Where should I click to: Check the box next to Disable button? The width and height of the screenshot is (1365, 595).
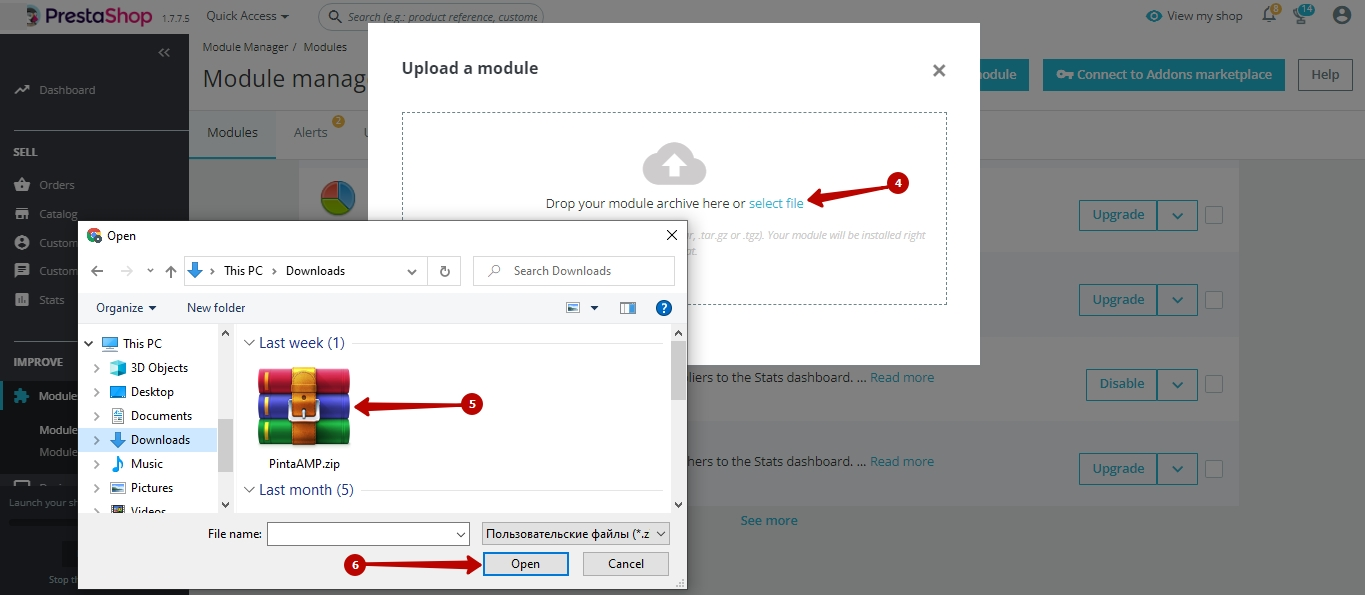[x=1214, y=384]
